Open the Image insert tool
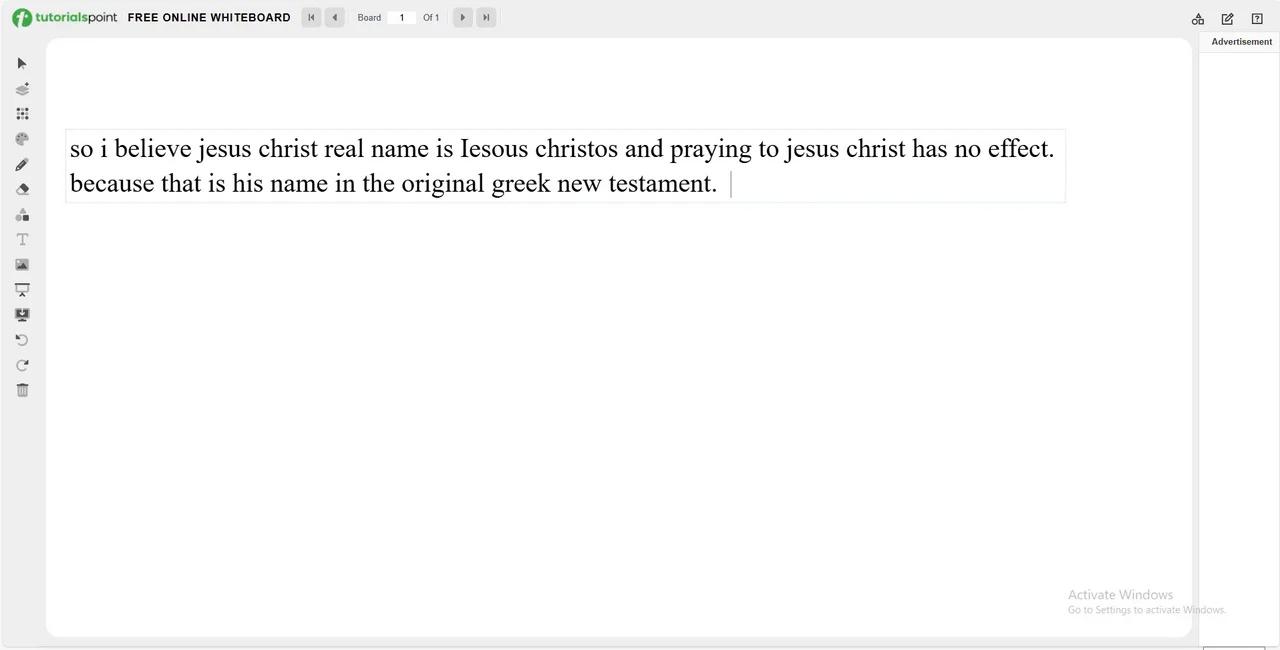The image size is (1280, 650). pos(22,264)
